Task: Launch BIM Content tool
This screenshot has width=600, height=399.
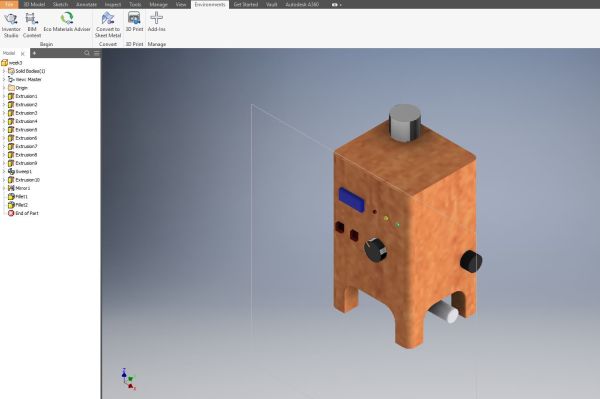Action: pos(32,25)
